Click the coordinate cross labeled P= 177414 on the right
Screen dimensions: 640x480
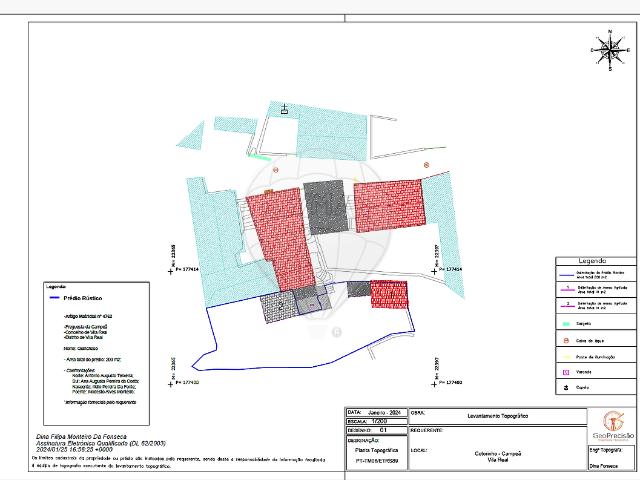point(434,271)
